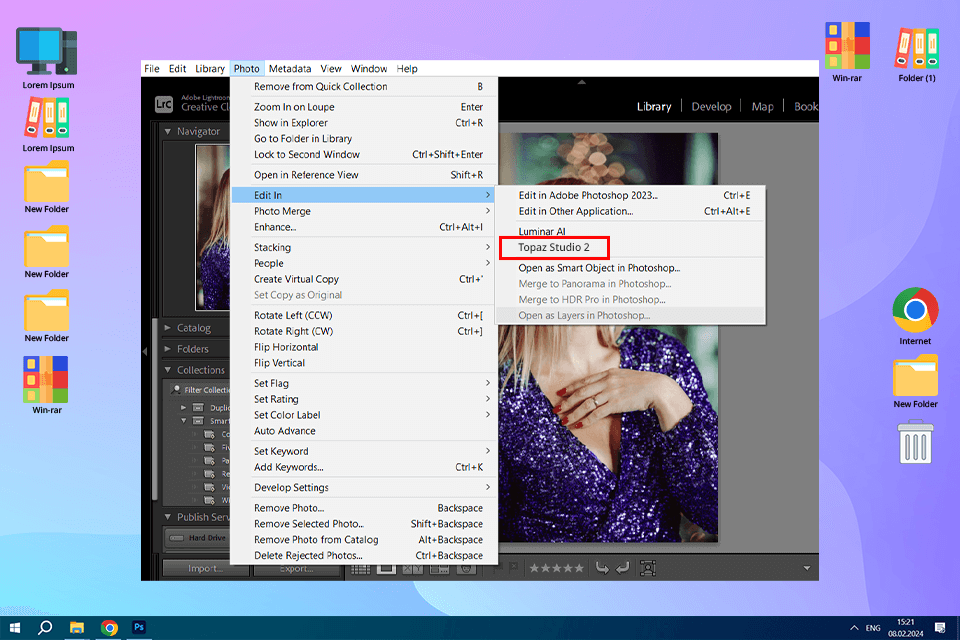Screen dimensions: 960x640
Task: Open taskbar search magnifier
Action: (x=45, y=628)
